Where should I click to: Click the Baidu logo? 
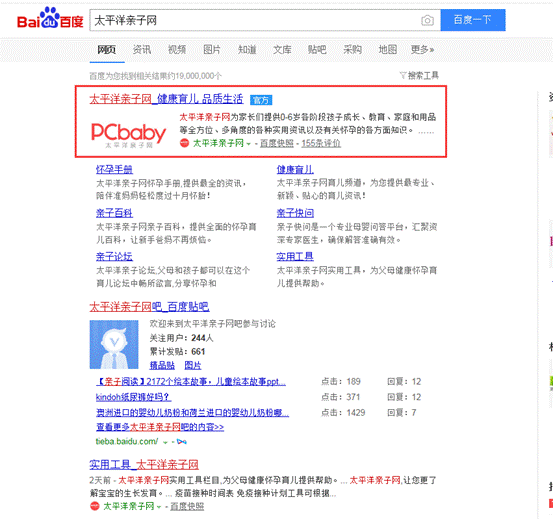pyautogui.click(x=50, y=18)
